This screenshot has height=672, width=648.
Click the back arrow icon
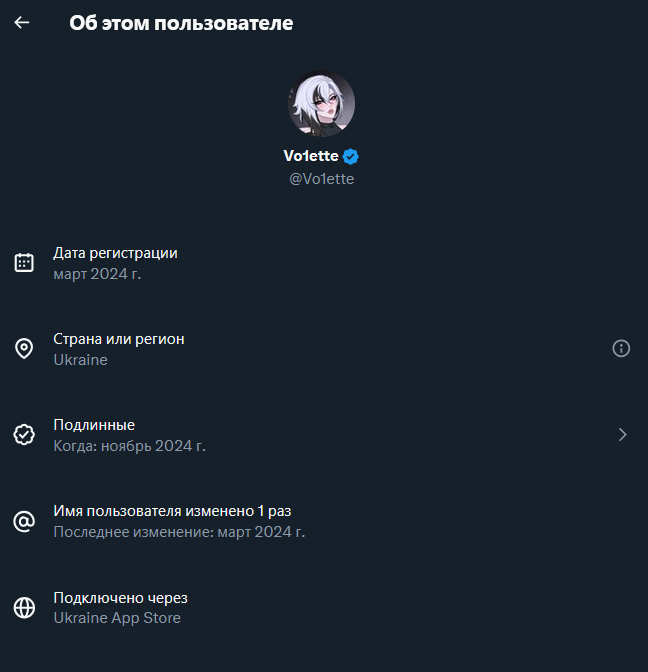click(22, 22)
